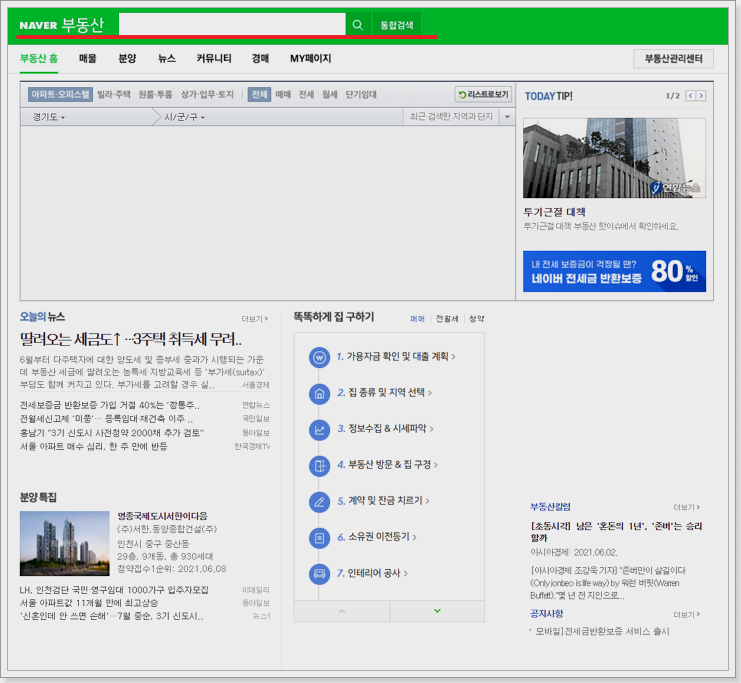Open notice 전세금반환보증 서비스 출시
This screenshot has width=741, height=683.
click(x=602, y=631)
